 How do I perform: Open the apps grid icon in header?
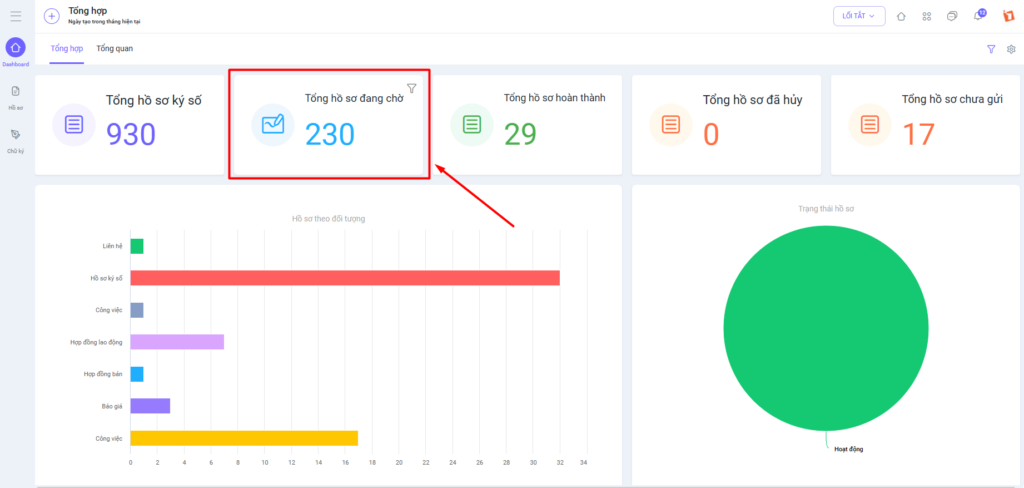926,16
